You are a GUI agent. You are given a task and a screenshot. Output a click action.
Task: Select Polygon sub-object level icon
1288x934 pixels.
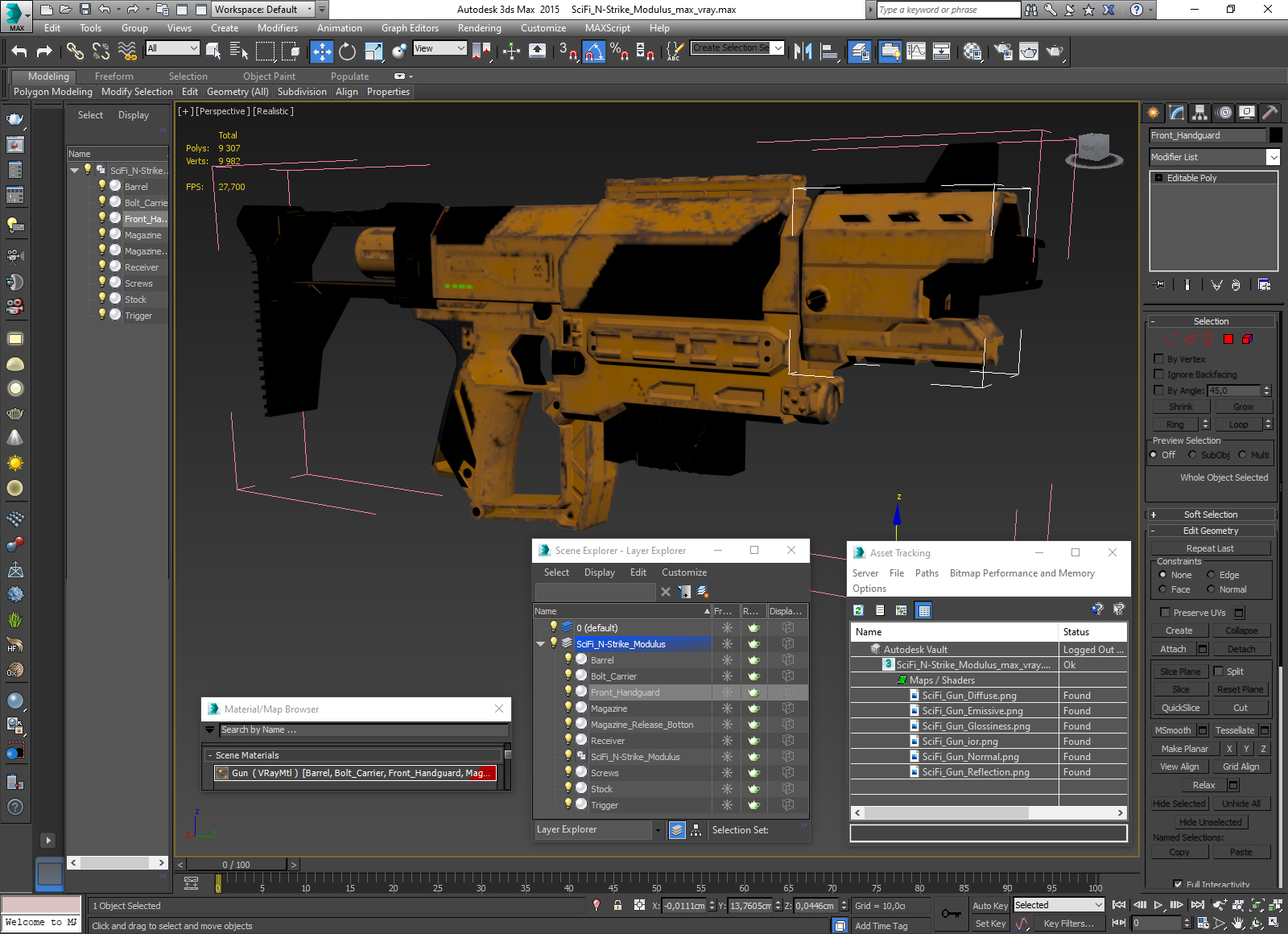(x=1228, y=339)
